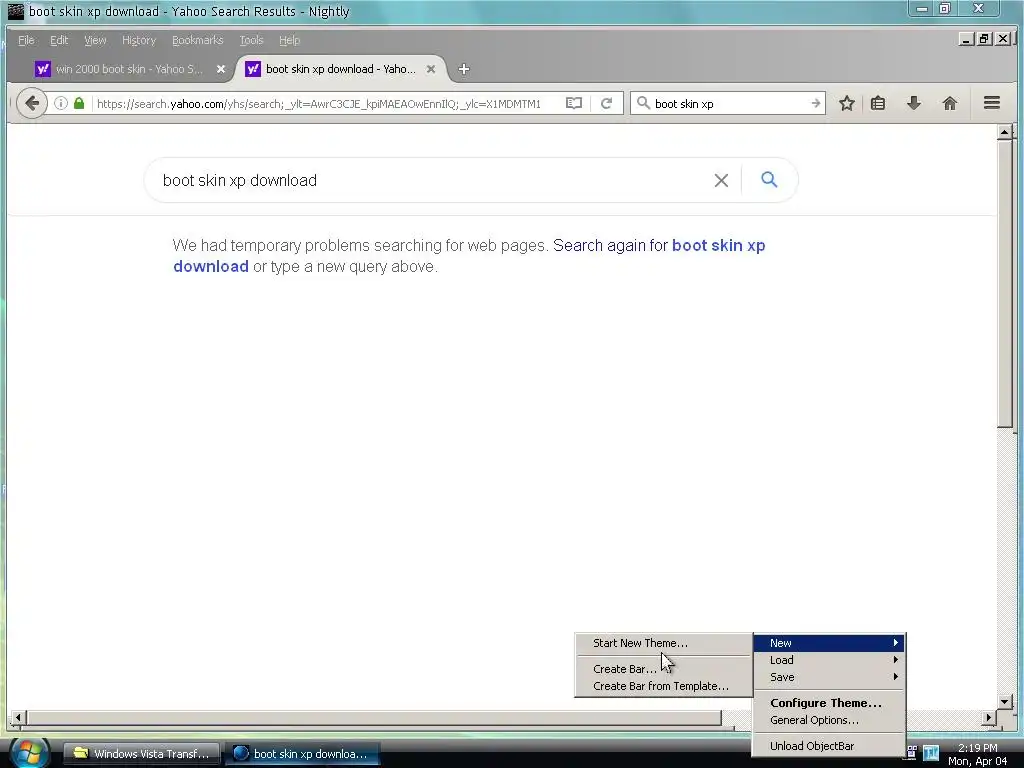The image size is (1024, 768).
Task: Click Yahoo blue search magnifier button
Action: pos(769,180)
